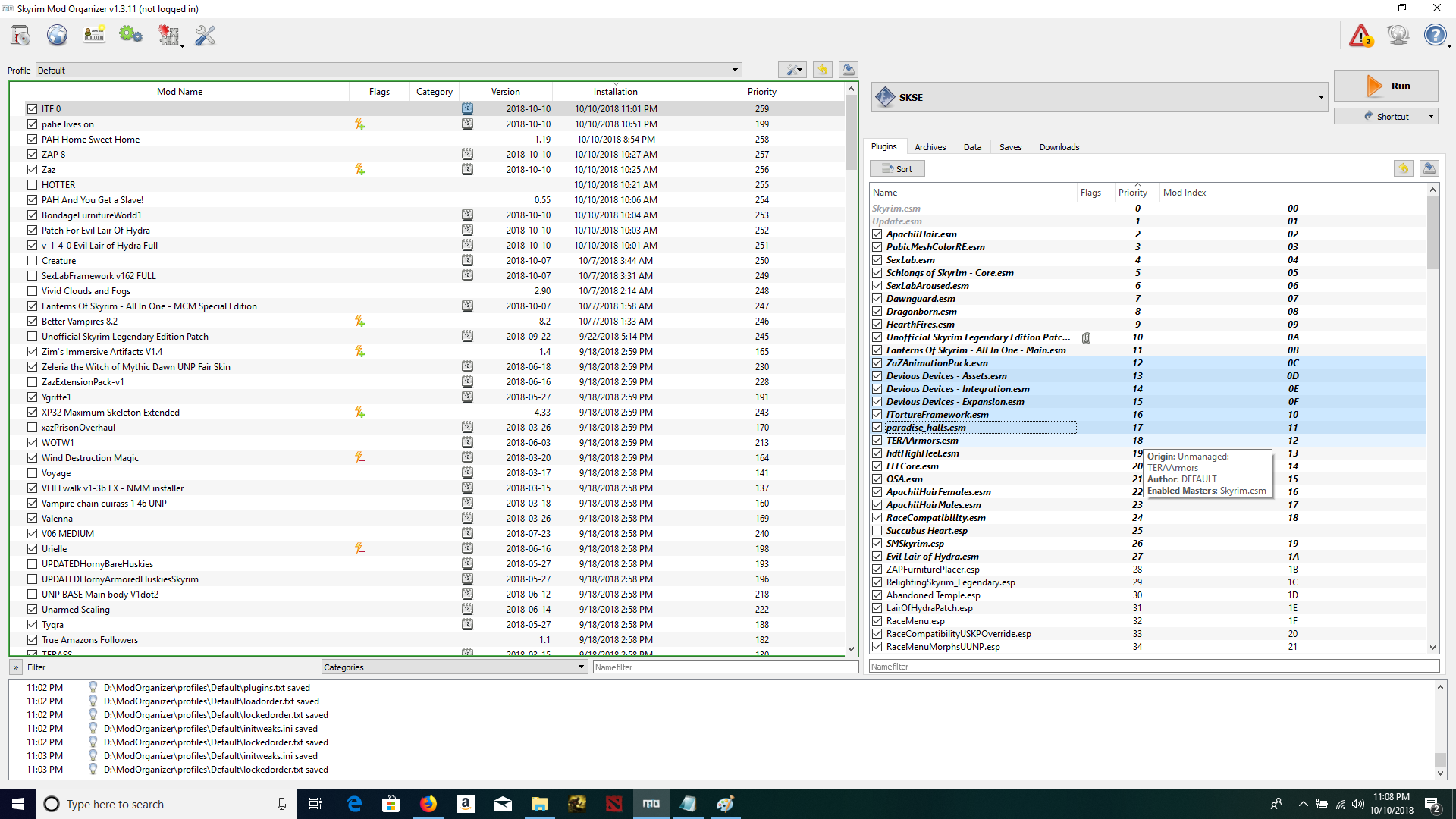Open the Saves tab

click(x=1010, y=147)
